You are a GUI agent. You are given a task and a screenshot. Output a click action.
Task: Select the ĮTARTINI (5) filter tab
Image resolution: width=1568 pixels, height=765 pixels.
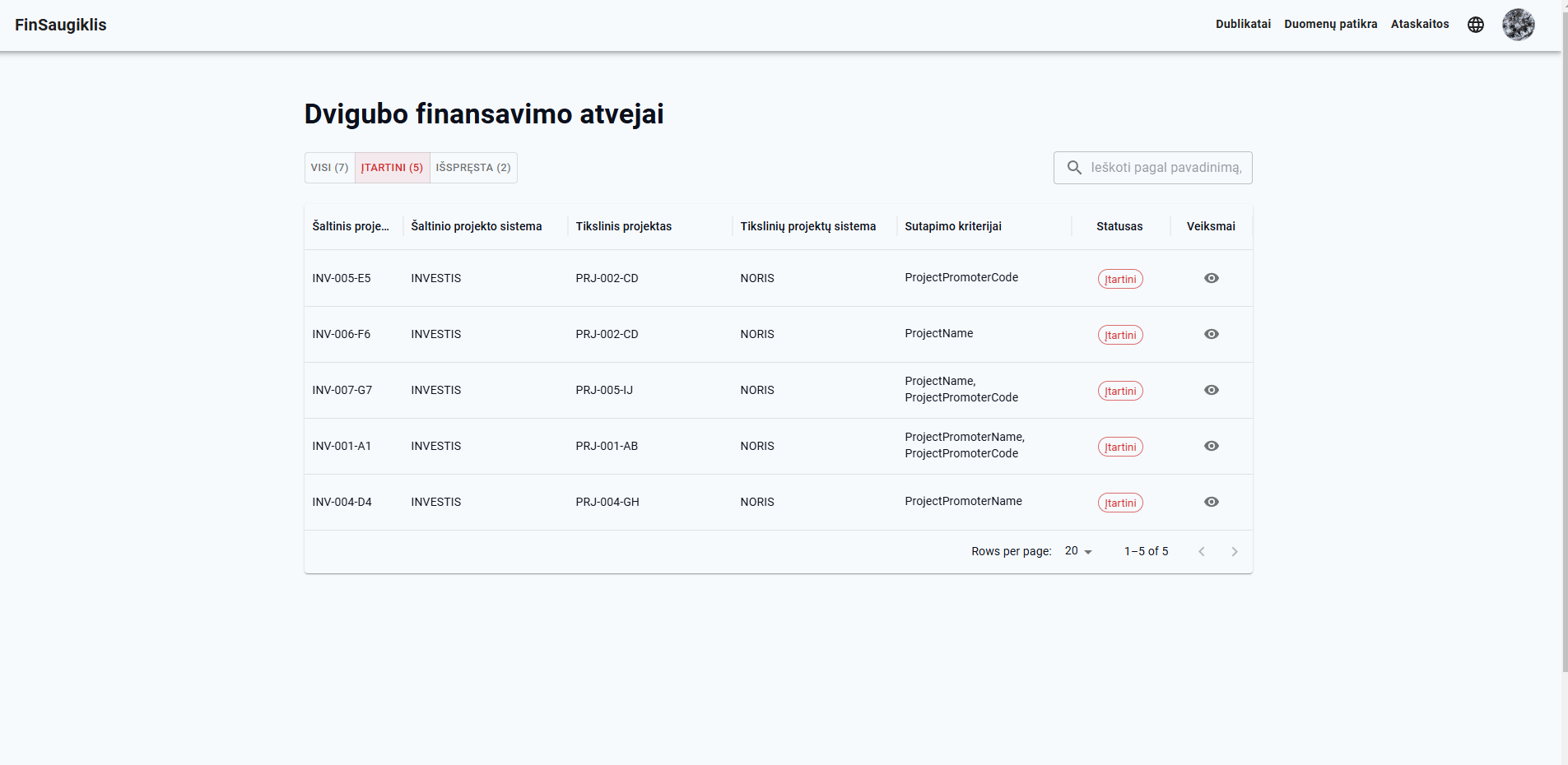[x=393, y=168]
